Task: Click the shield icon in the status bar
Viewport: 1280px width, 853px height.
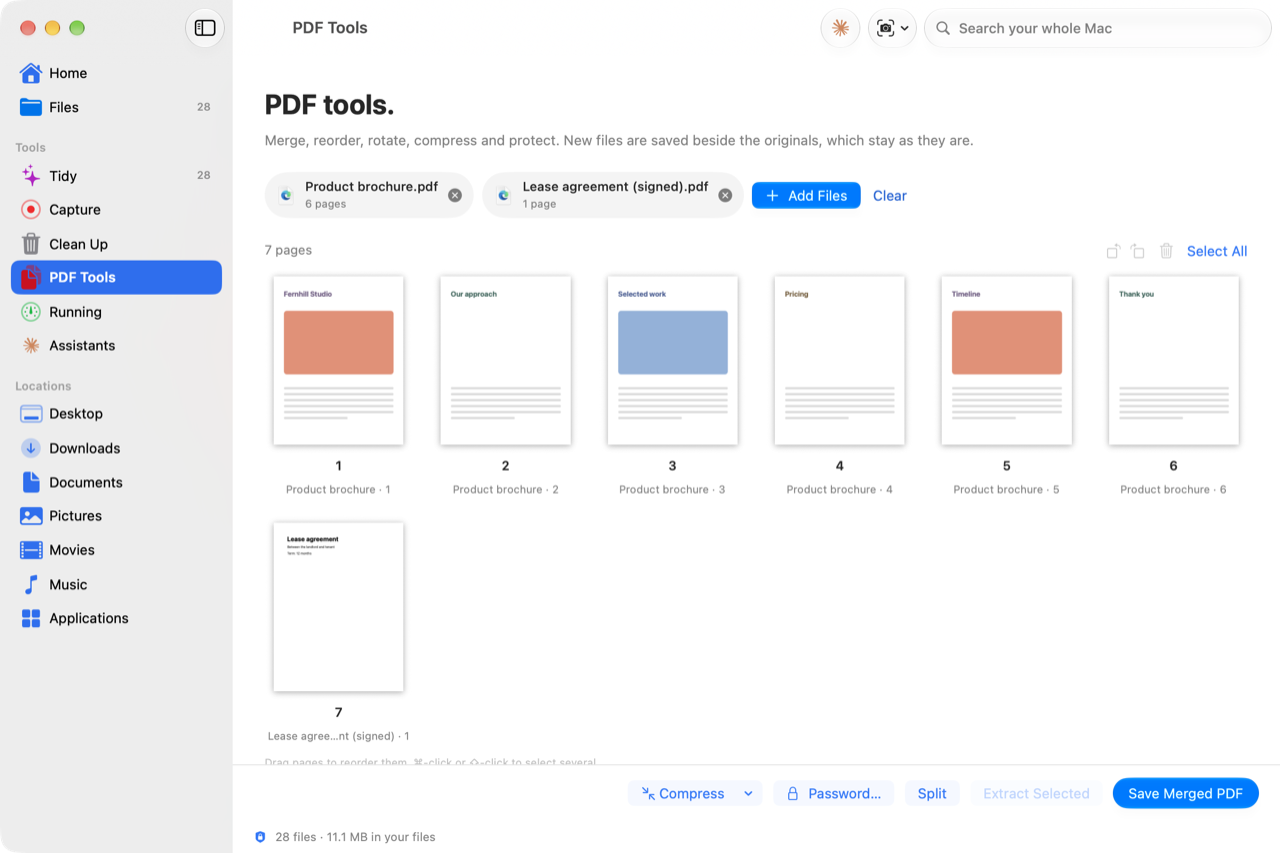Action: click(x=260, y=837)
